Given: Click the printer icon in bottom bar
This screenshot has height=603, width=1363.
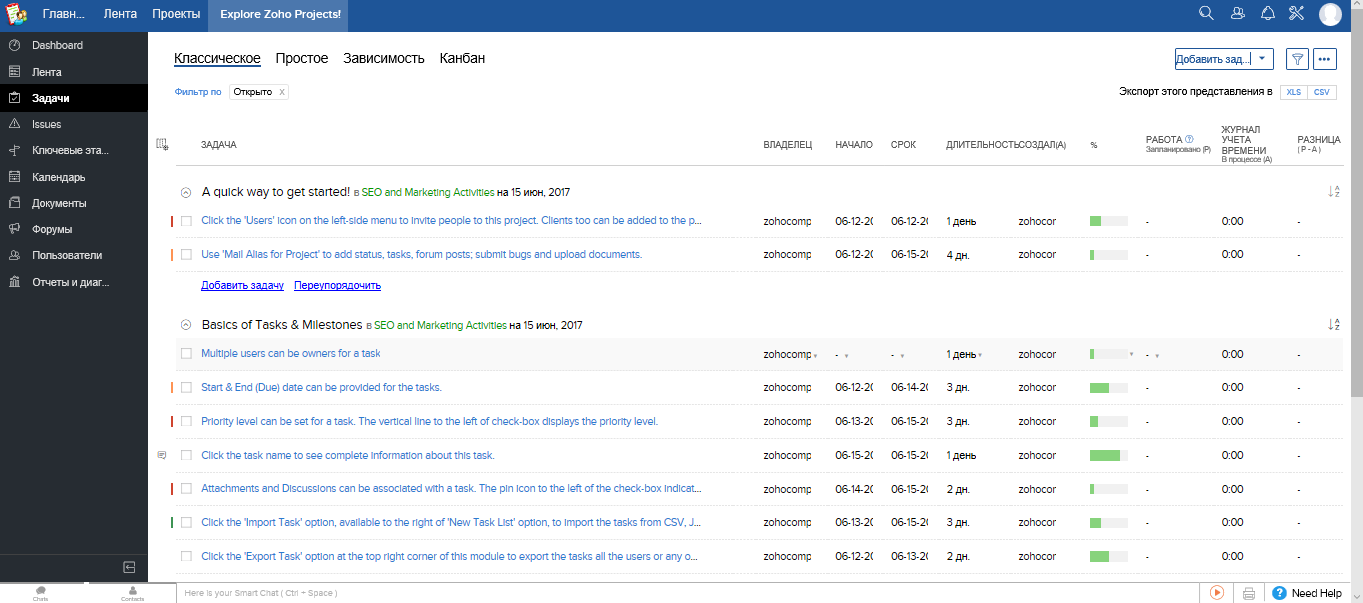Looking at the screenshot, I should (x=1248, y=593).
